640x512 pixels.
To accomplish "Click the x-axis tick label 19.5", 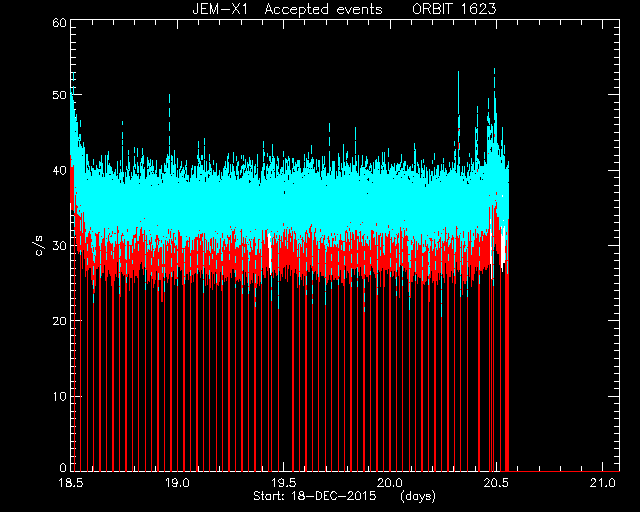I will click(x=284, y=483).
